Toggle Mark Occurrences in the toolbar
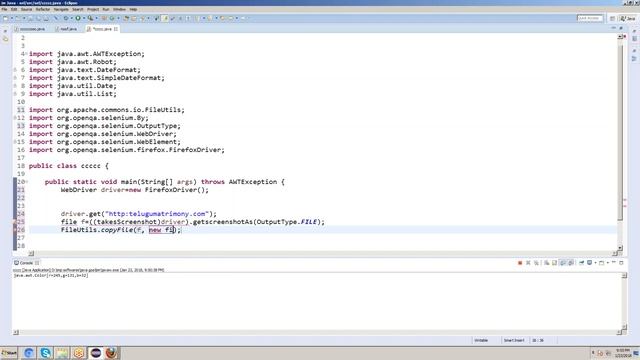The height and width of the screenshot is (360, 640). click(165, 18)
